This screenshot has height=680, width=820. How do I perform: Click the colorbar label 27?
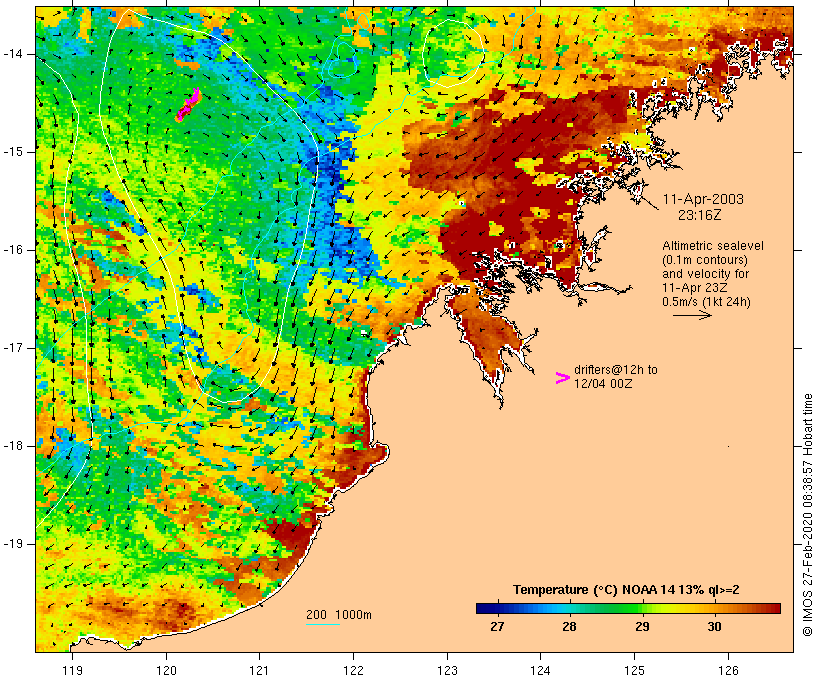coord(497,626)
